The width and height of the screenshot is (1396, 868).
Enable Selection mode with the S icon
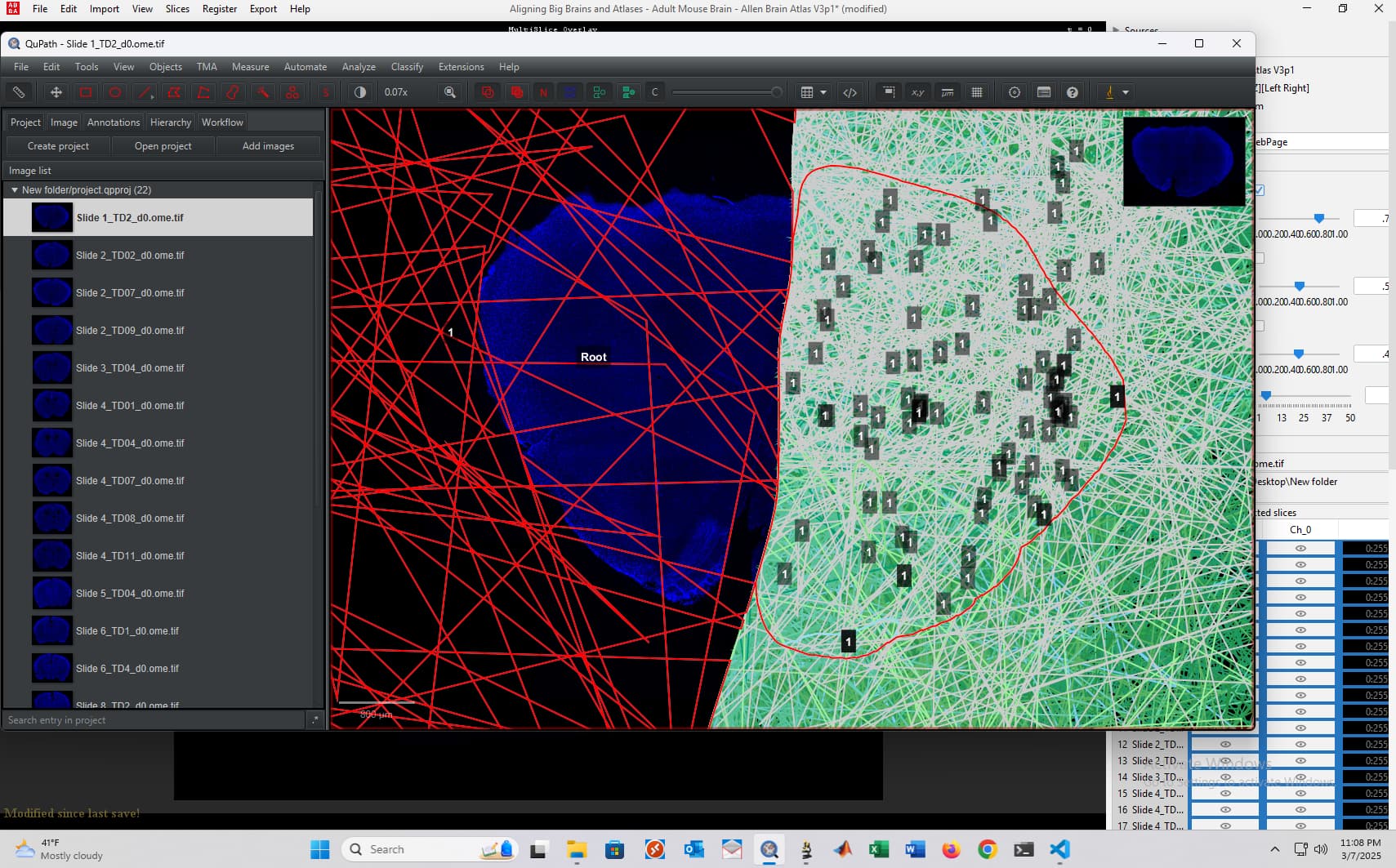(326, 92)
